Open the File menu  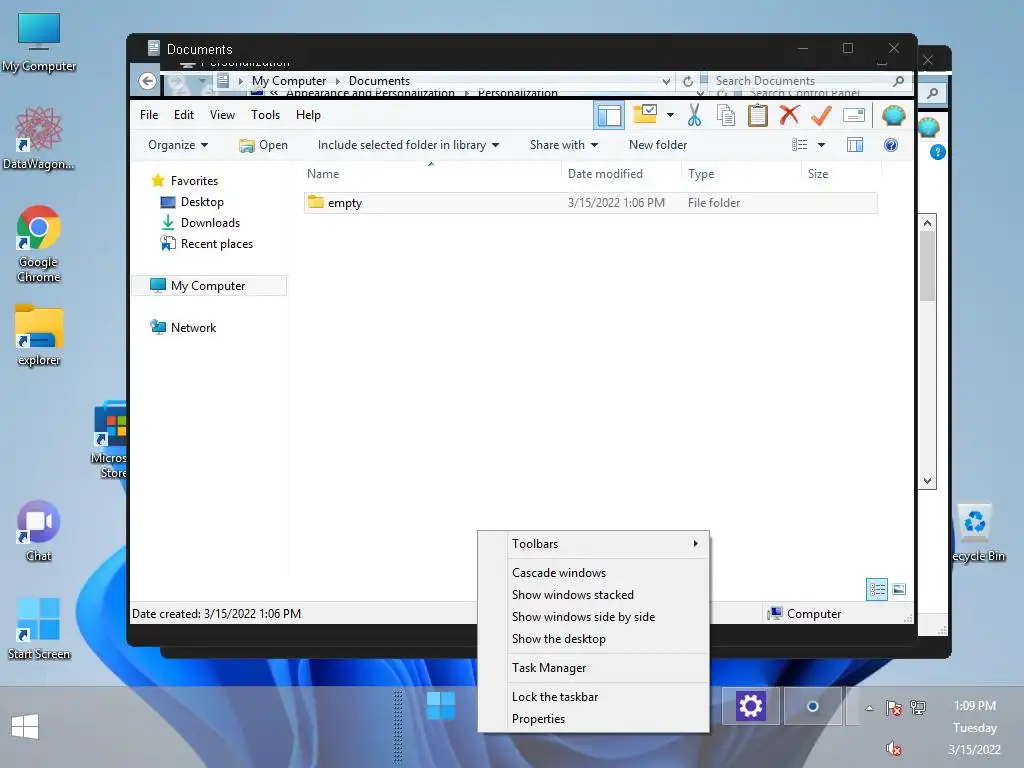(x=149, y=115)
